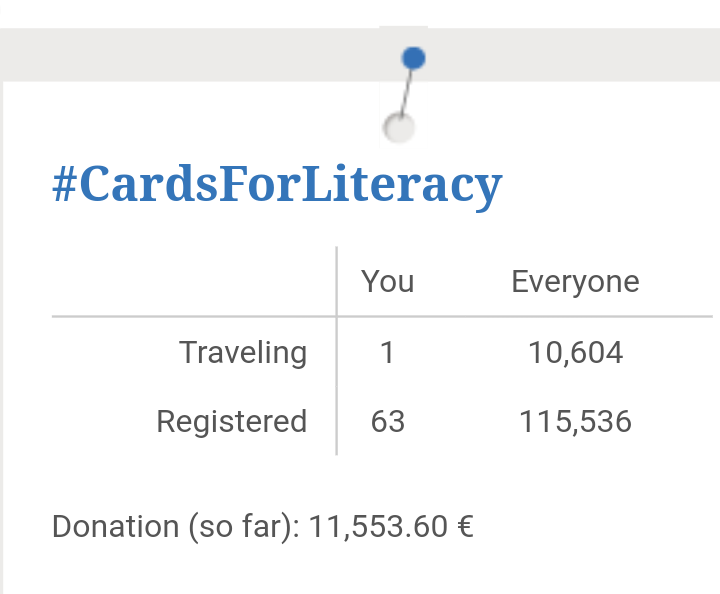This screenshot has height=594, width=720.
Task: Open everyone's registered count 115,536
Action: point(575,422)
